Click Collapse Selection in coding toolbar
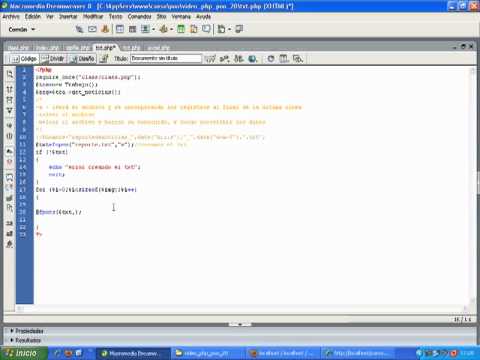 [x=10, y=100]
